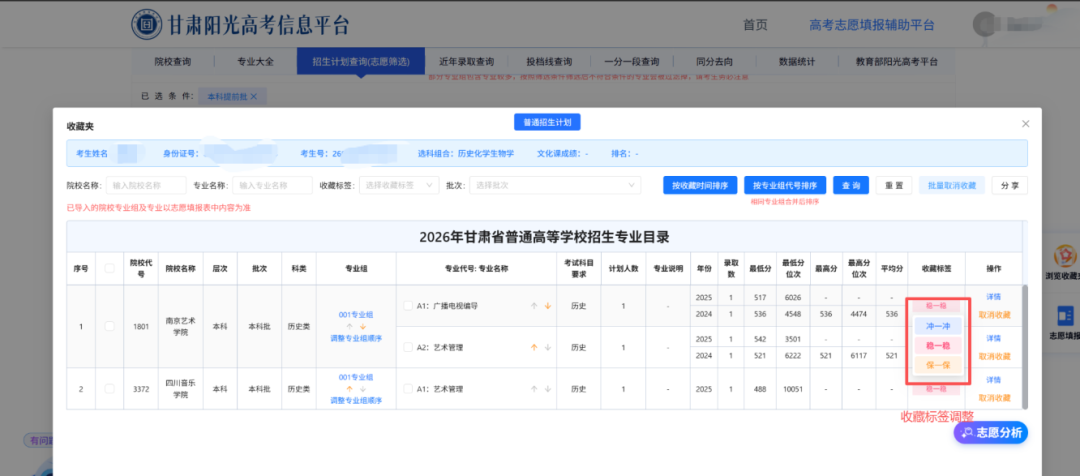Screen dimensions: 1080x476
Task: Sort with 按专业组代号排序 button
Action: point(785,185)
